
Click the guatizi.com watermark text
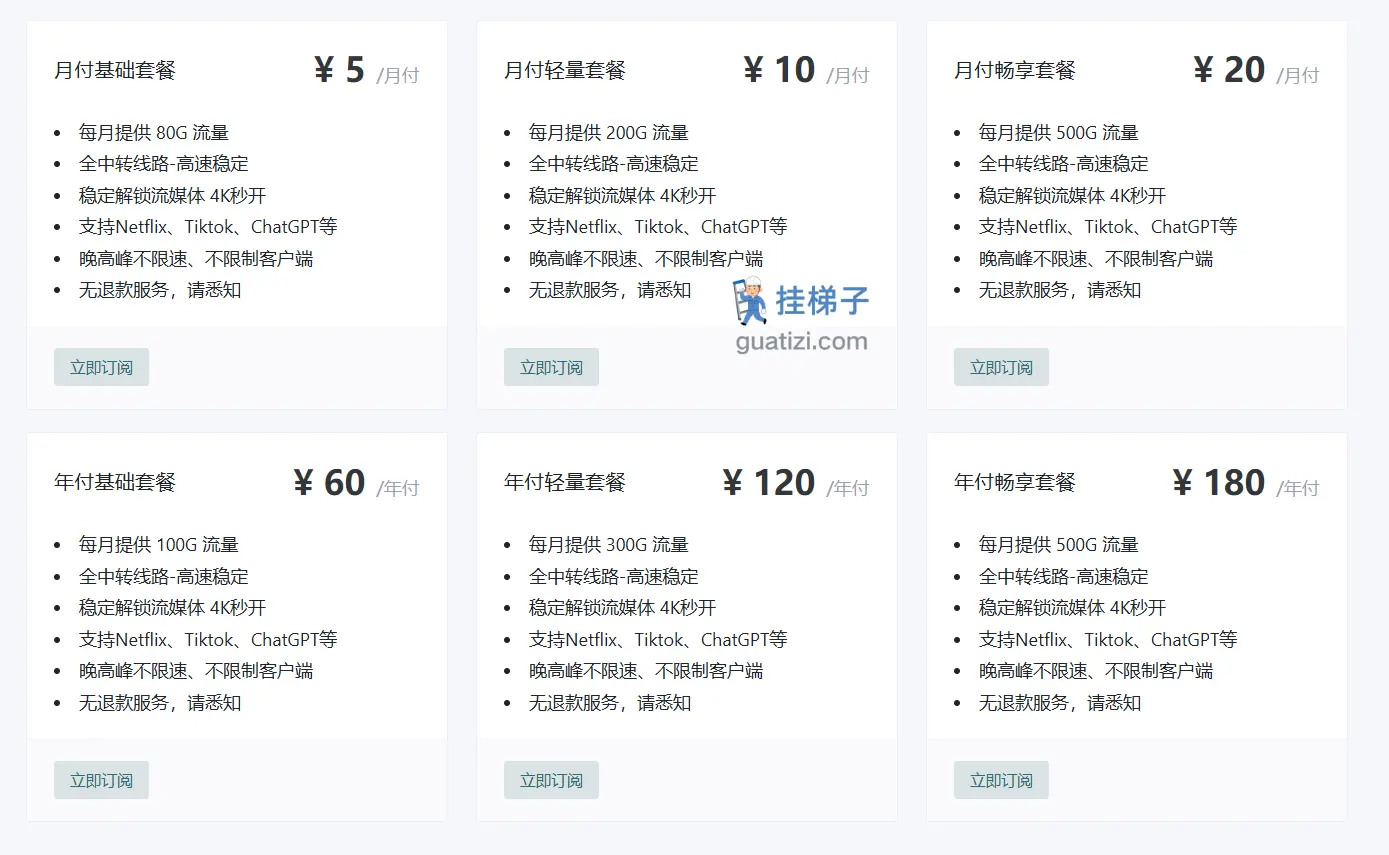(x=801, y=342)
